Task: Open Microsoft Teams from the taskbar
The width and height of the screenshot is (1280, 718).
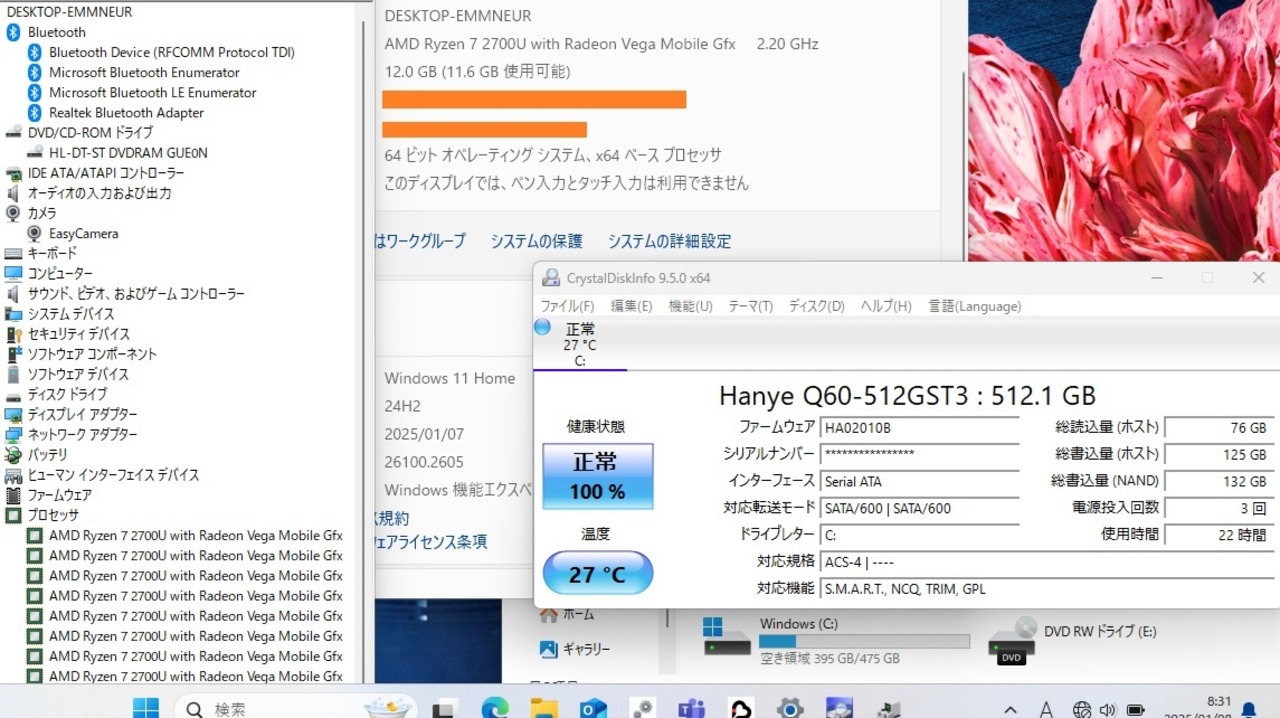Action: (x=691, y=708)
